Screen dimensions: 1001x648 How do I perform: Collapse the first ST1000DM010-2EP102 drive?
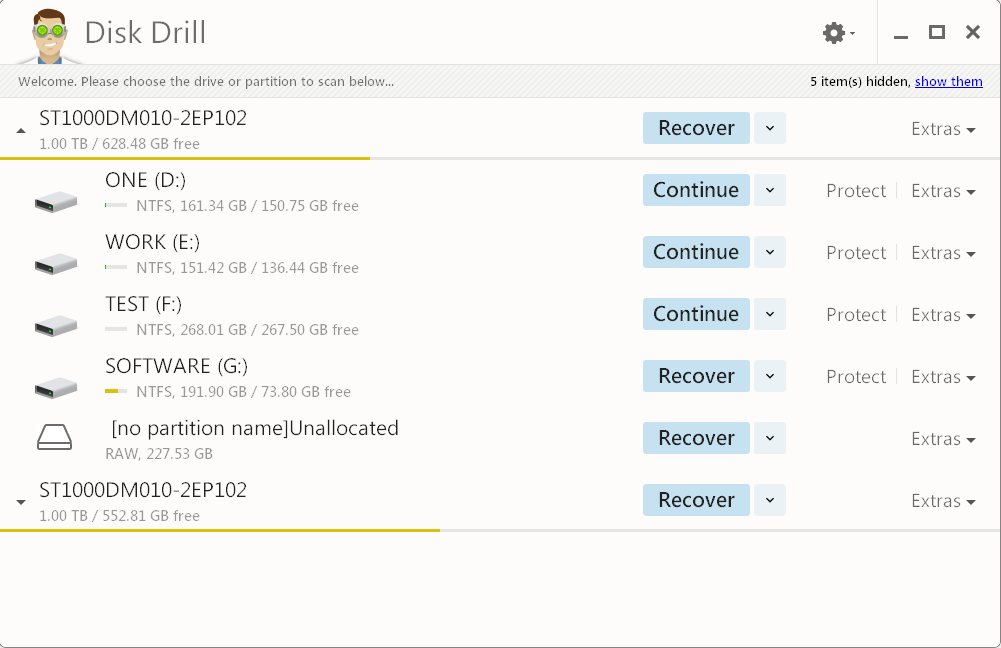pyautogui.click(x=20, y=129)
